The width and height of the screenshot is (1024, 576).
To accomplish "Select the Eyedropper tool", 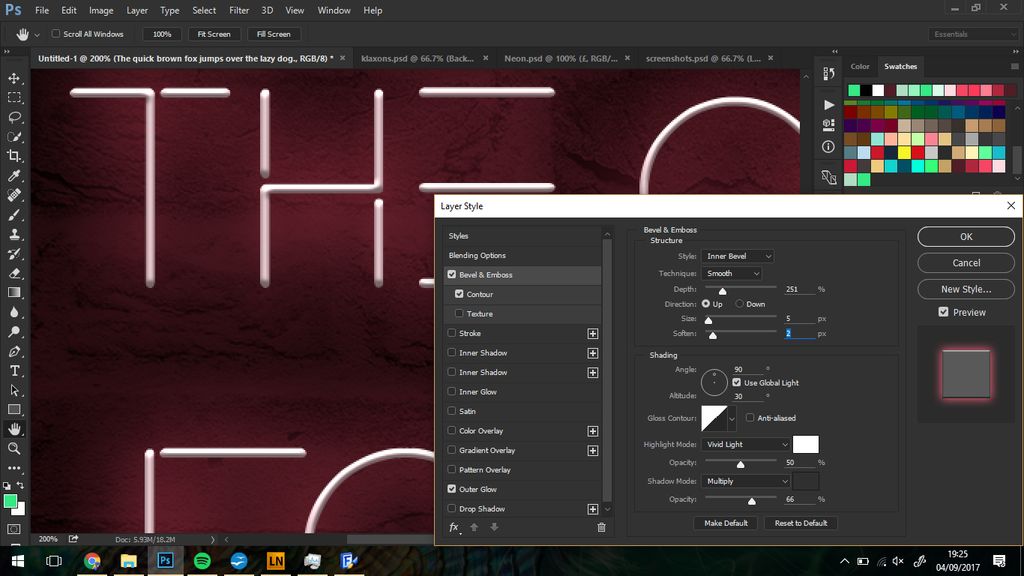I will coord(14,174).
